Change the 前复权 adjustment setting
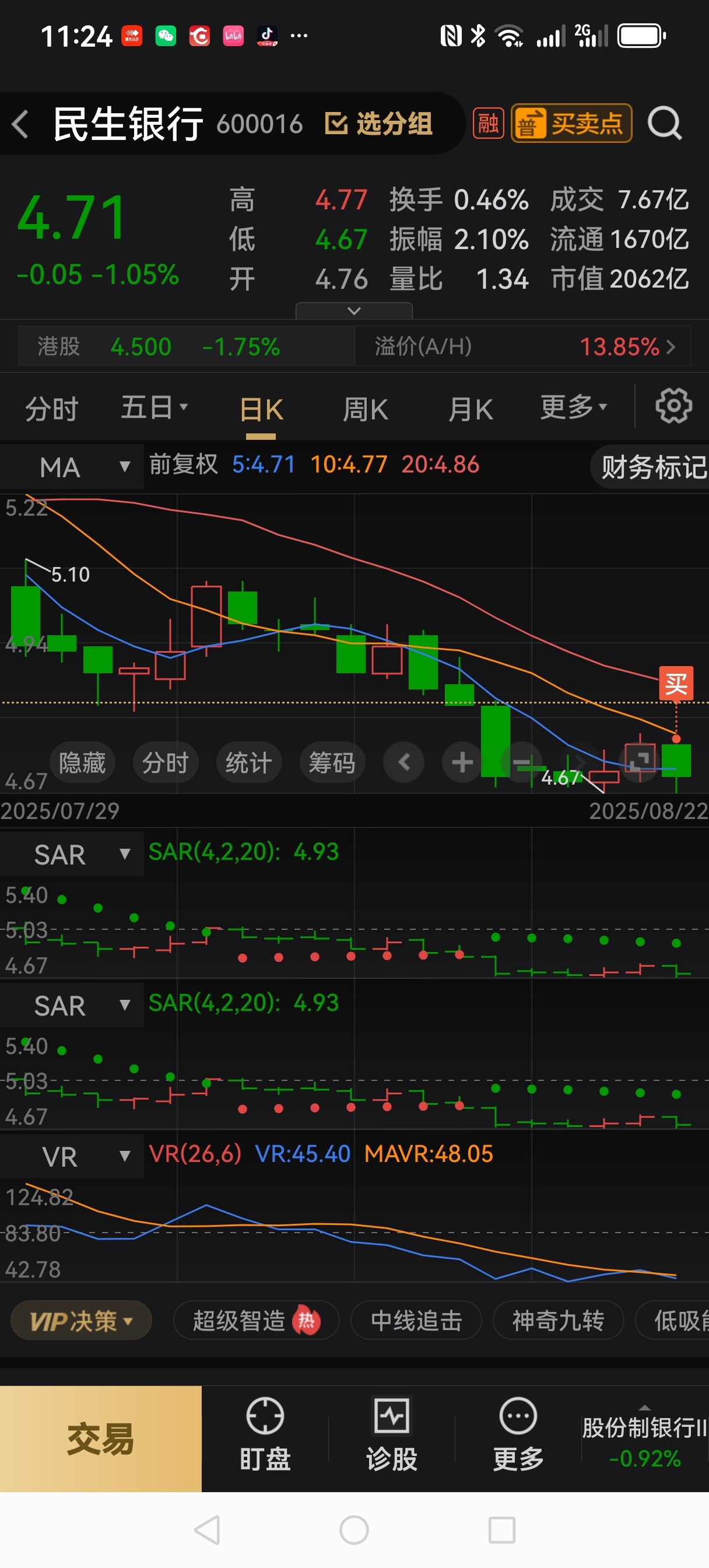The height and width of the screenshot is (1568, 709). point(183,465)
